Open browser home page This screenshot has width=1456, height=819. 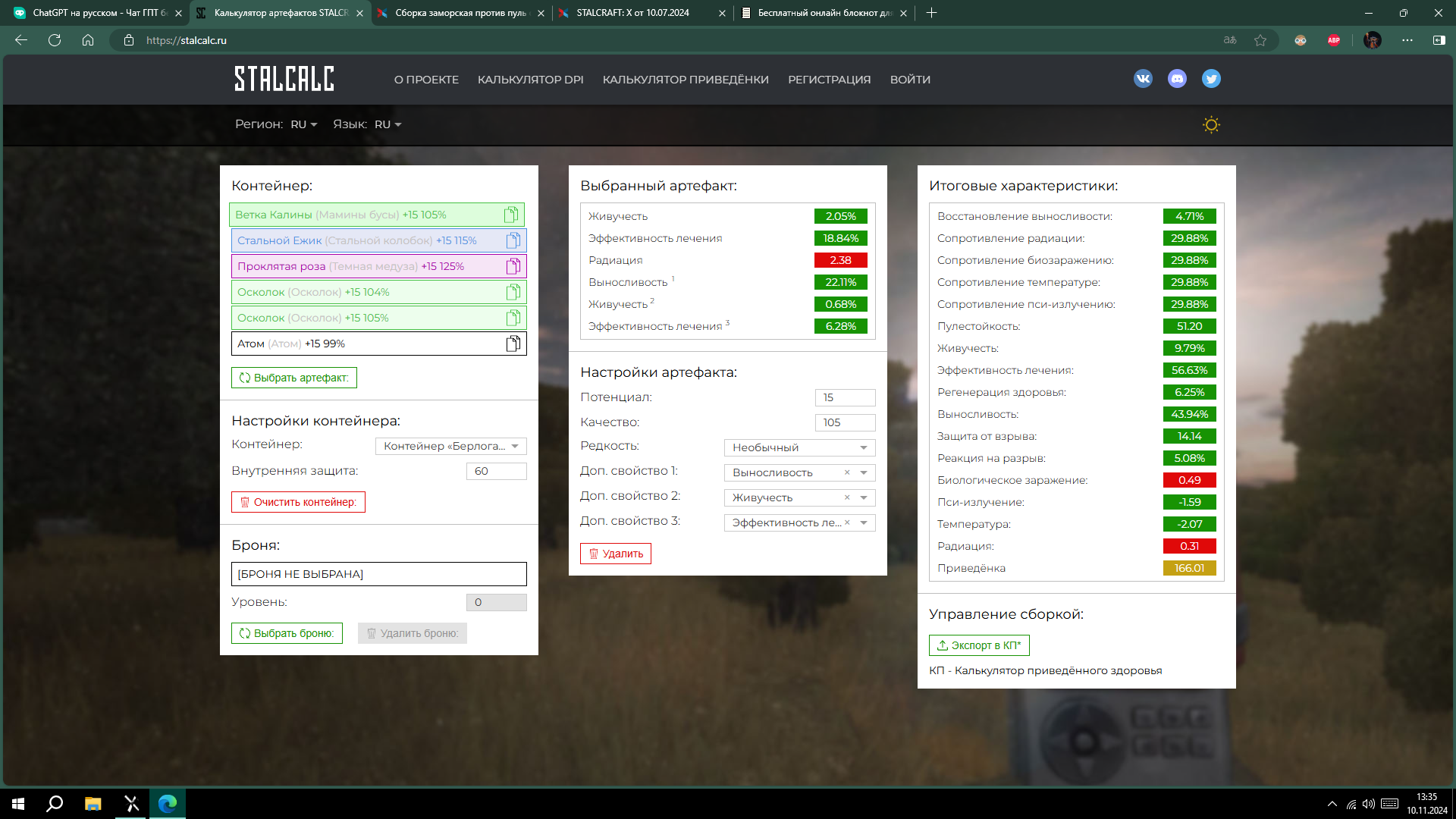[88, 40]
